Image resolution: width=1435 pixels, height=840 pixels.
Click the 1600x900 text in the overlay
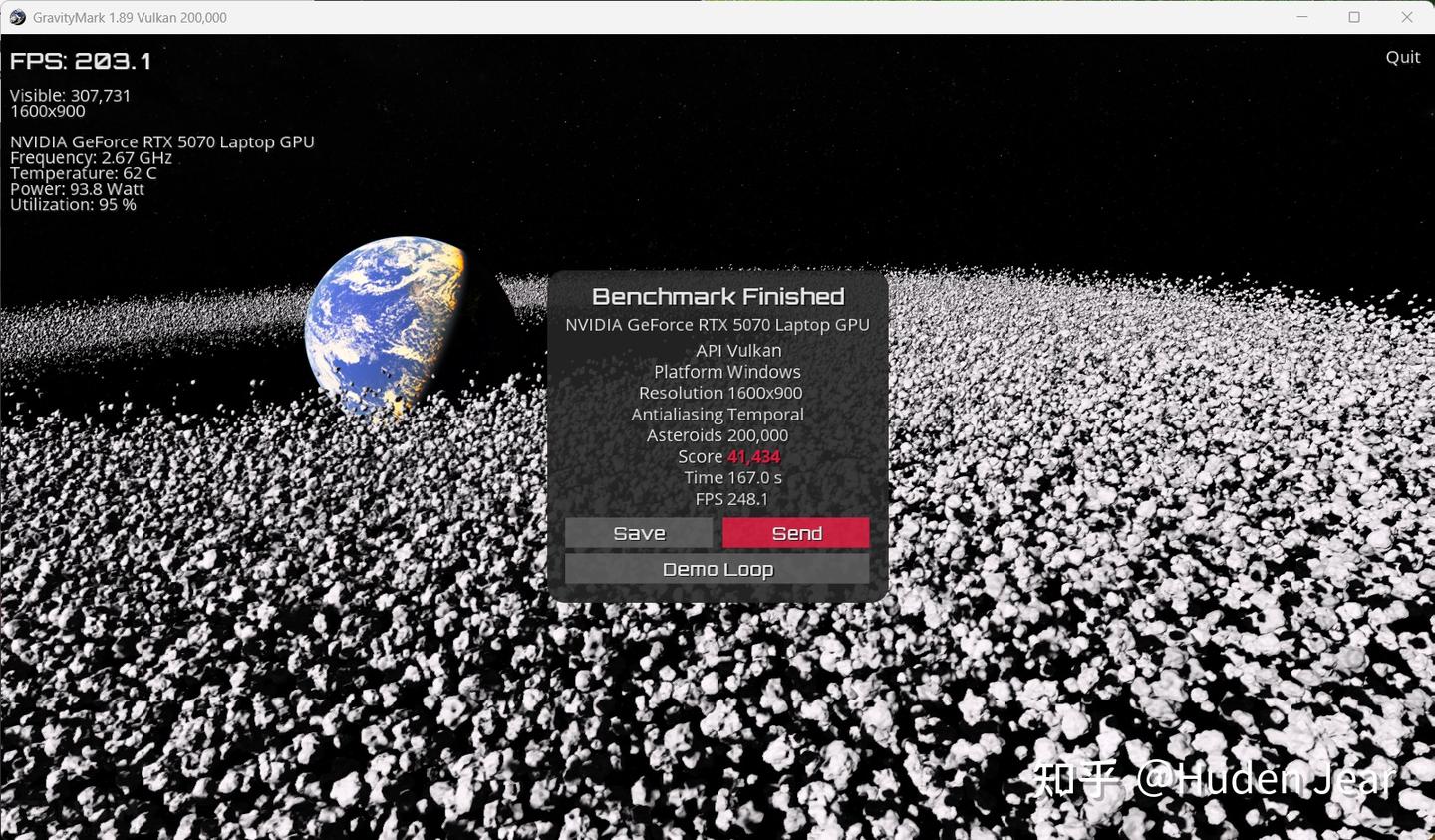pos(48,111)
